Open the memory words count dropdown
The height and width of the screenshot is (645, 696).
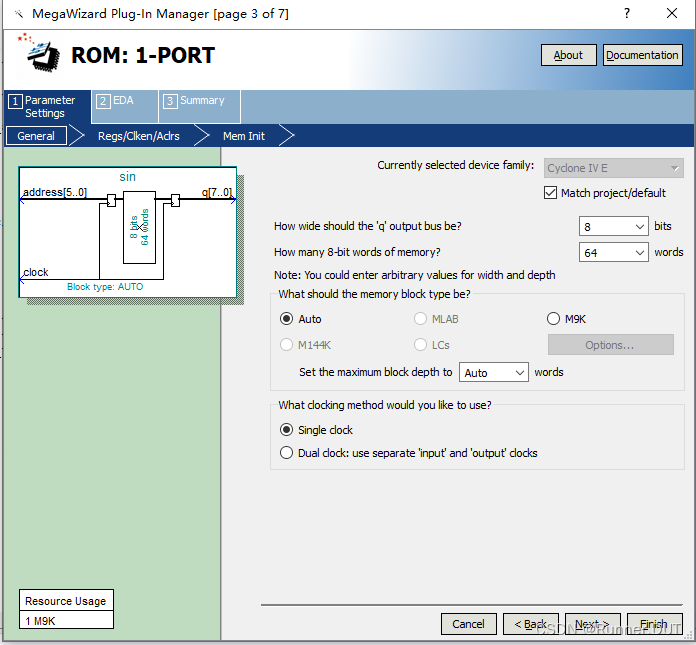(x=613, y=252)
